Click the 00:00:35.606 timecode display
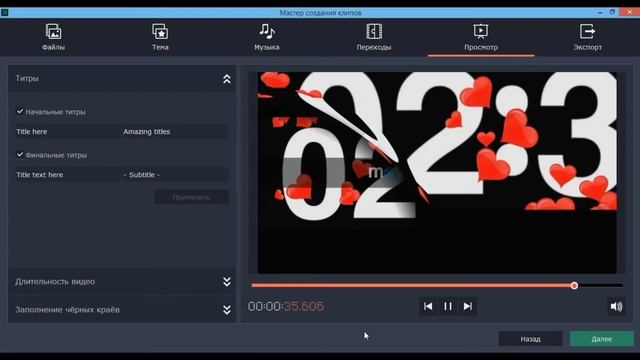The width and height of the screenshot is (640, 360). [x=286, y=306]
